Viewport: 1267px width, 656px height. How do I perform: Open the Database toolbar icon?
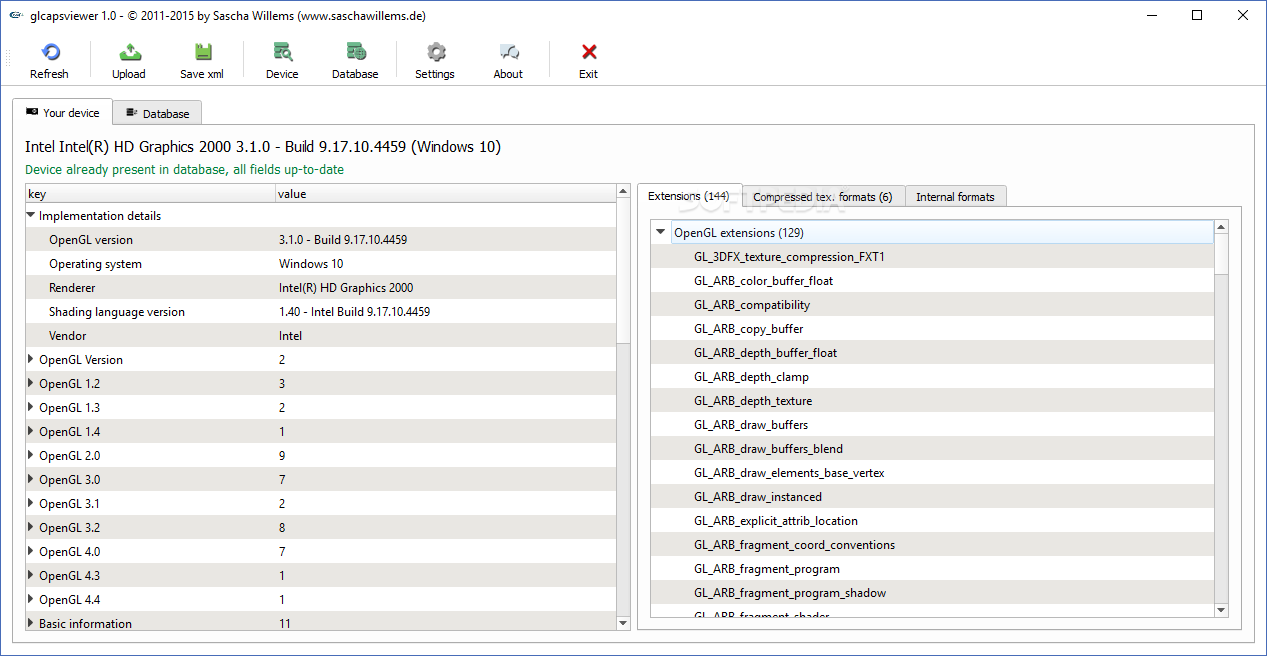pyautogui.click(x=355, y=52)
